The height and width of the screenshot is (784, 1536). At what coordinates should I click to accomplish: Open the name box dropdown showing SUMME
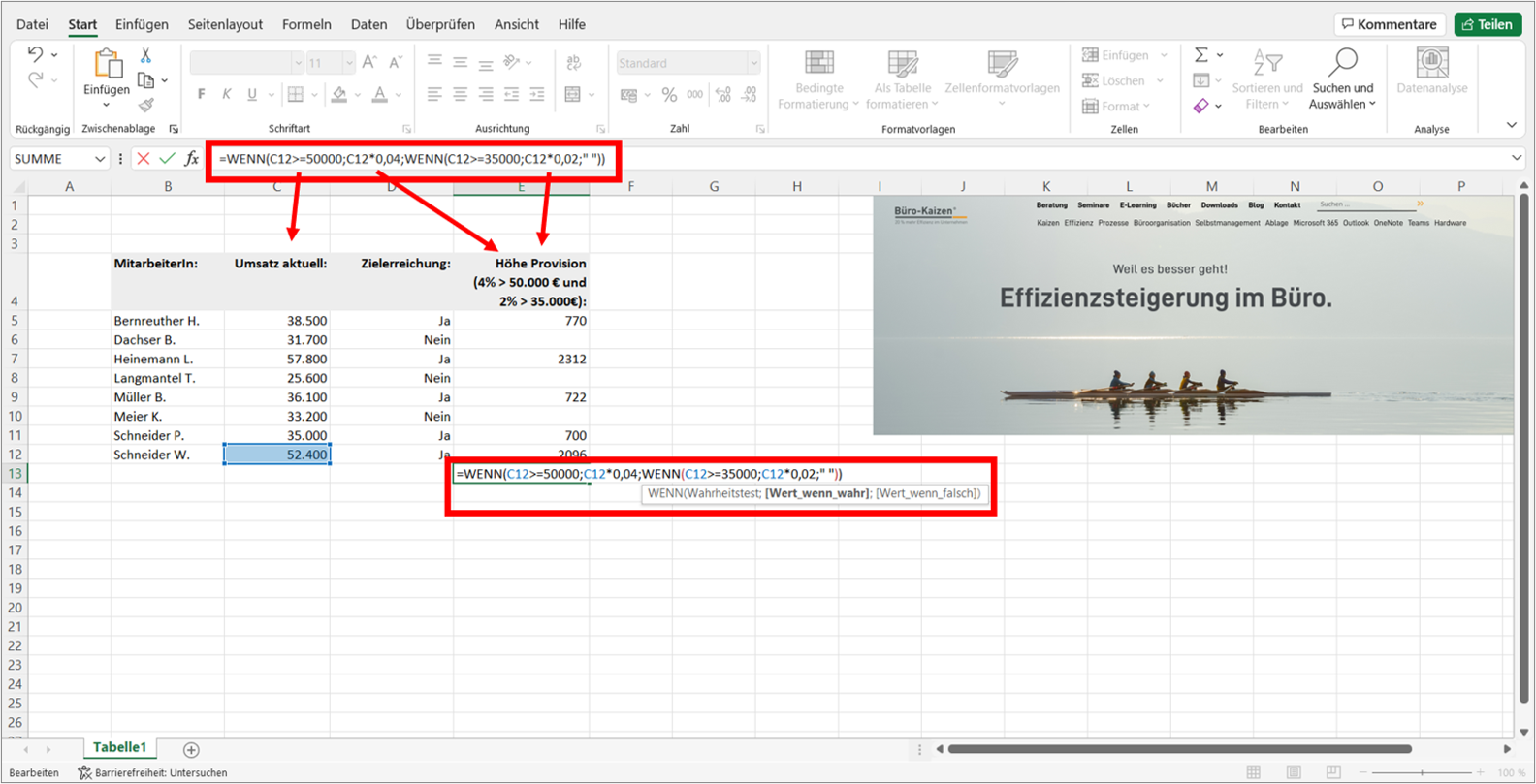(99, 159)
